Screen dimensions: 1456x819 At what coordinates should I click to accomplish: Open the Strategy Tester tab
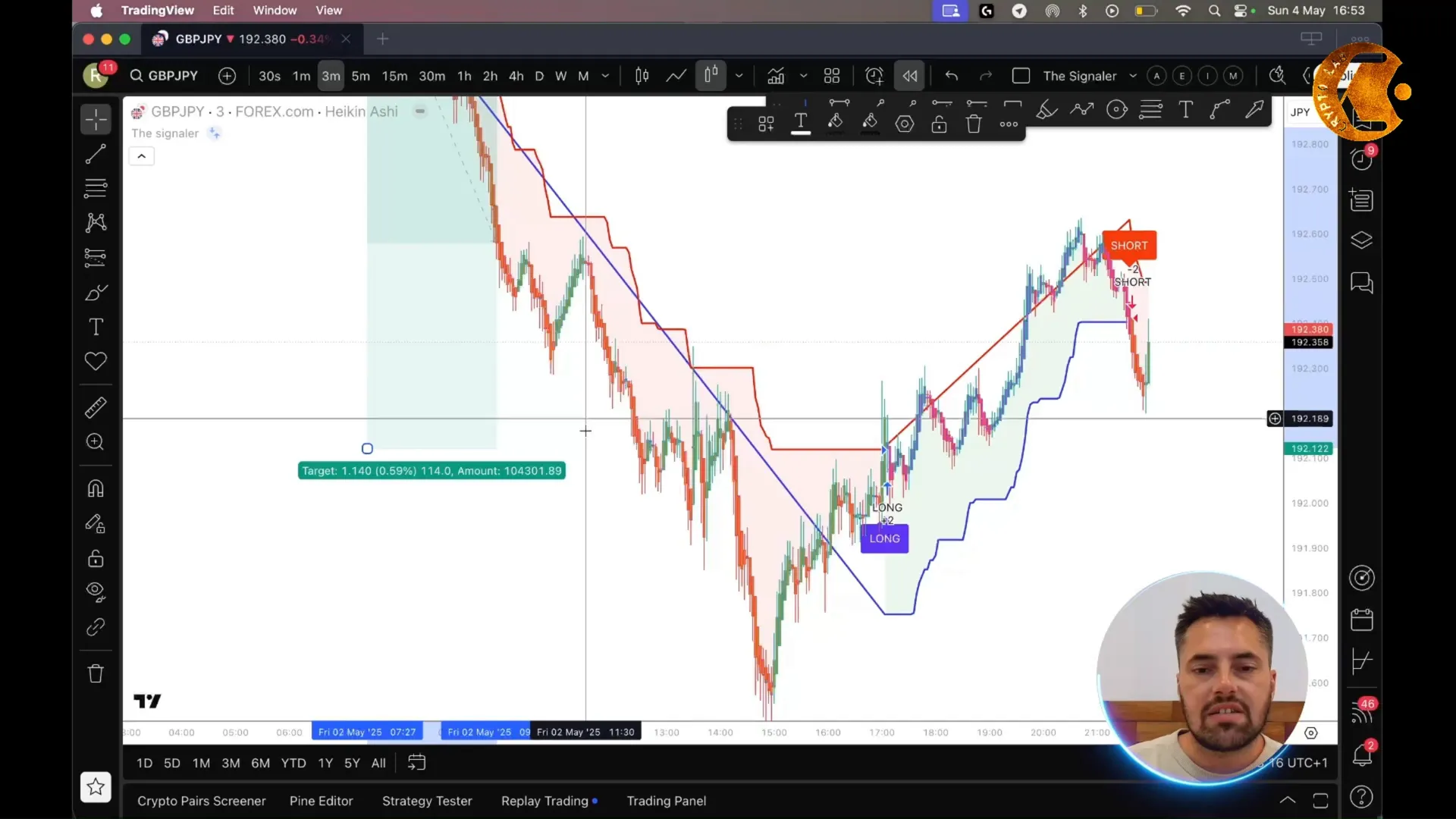[x=427, y=801]
